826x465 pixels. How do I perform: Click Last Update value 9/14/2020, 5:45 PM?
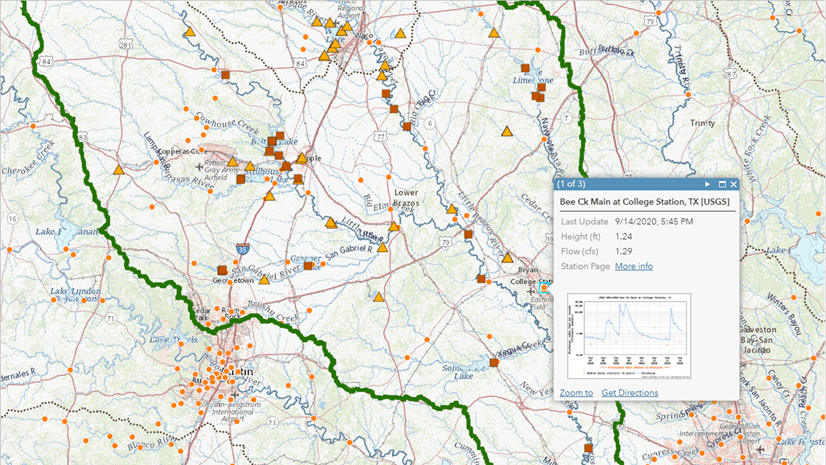(x=654, y=222)
